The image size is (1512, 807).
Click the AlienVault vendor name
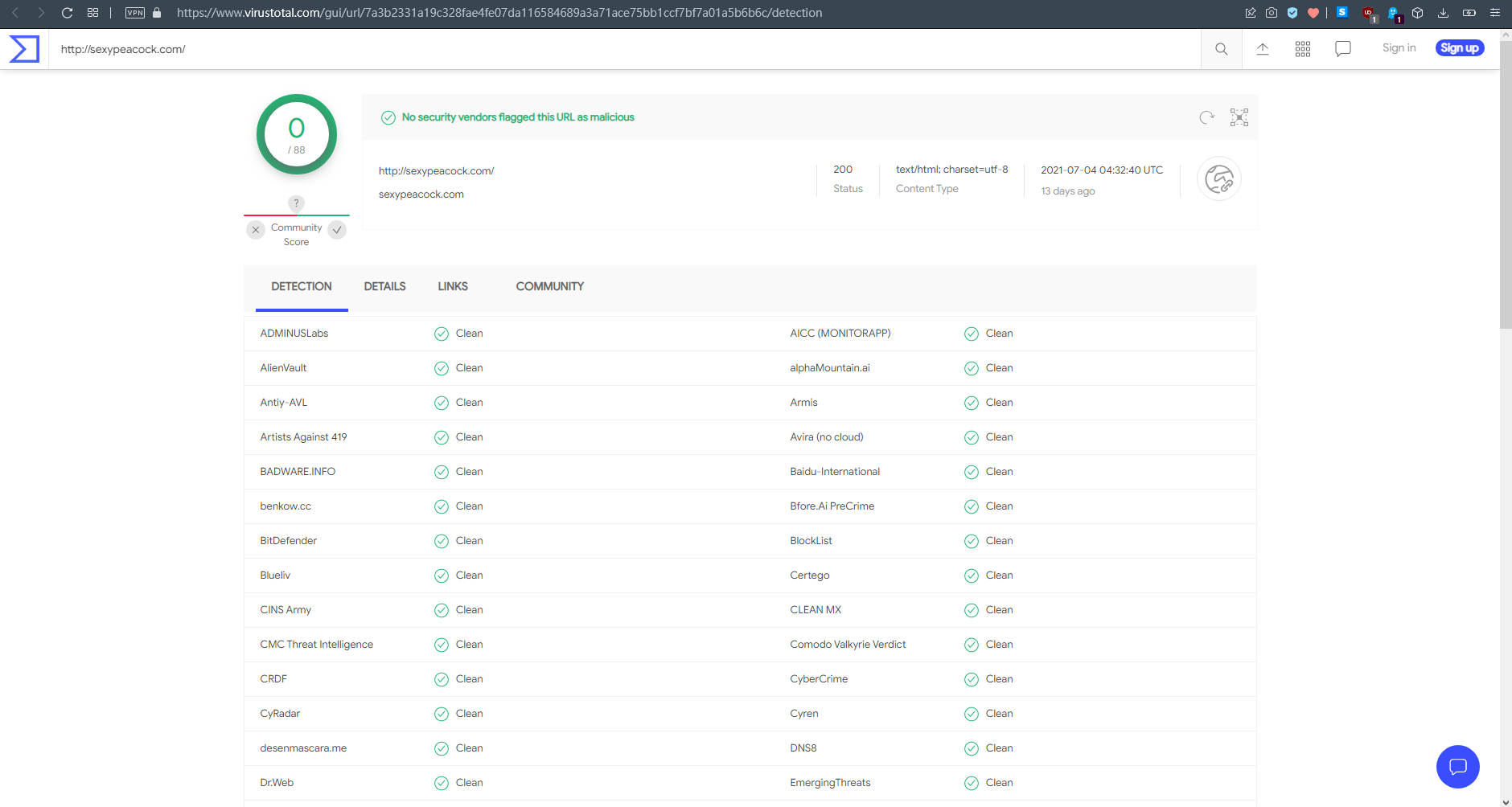pos(283,368)
